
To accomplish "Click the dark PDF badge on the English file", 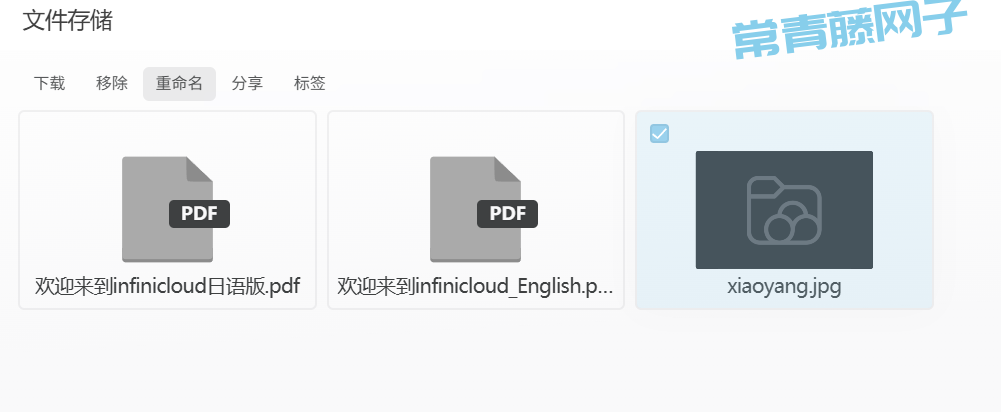I will [x=508, y=213].
